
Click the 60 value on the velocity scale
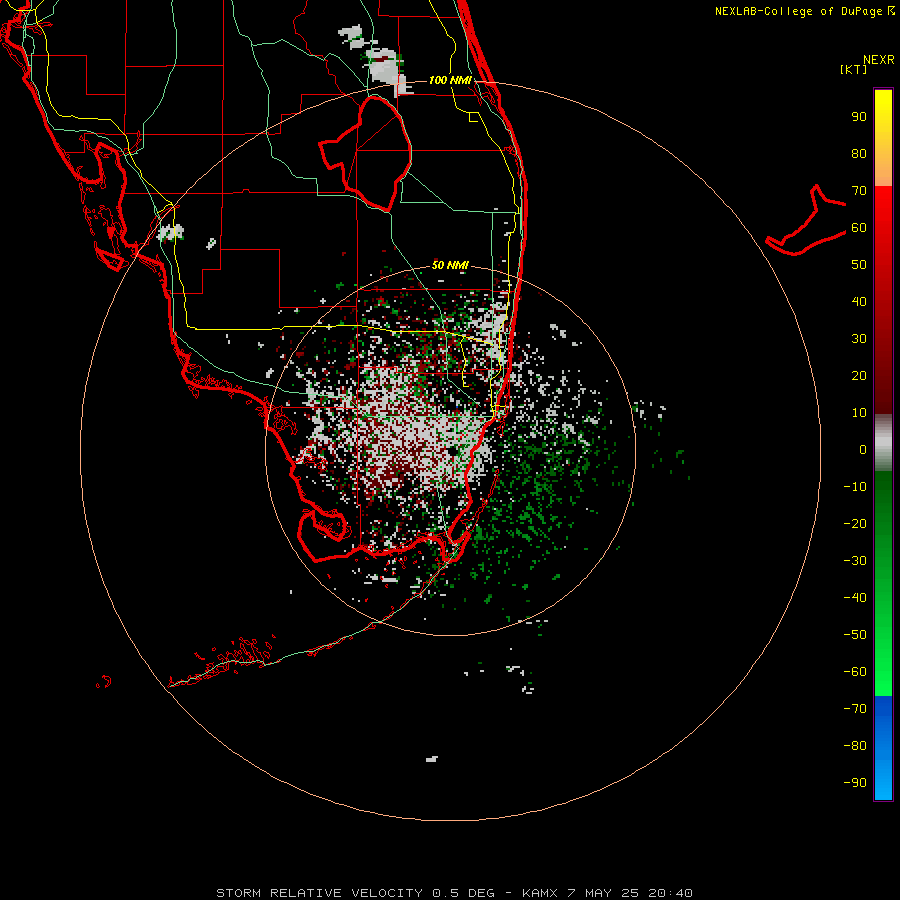click(x=859, y=228)
